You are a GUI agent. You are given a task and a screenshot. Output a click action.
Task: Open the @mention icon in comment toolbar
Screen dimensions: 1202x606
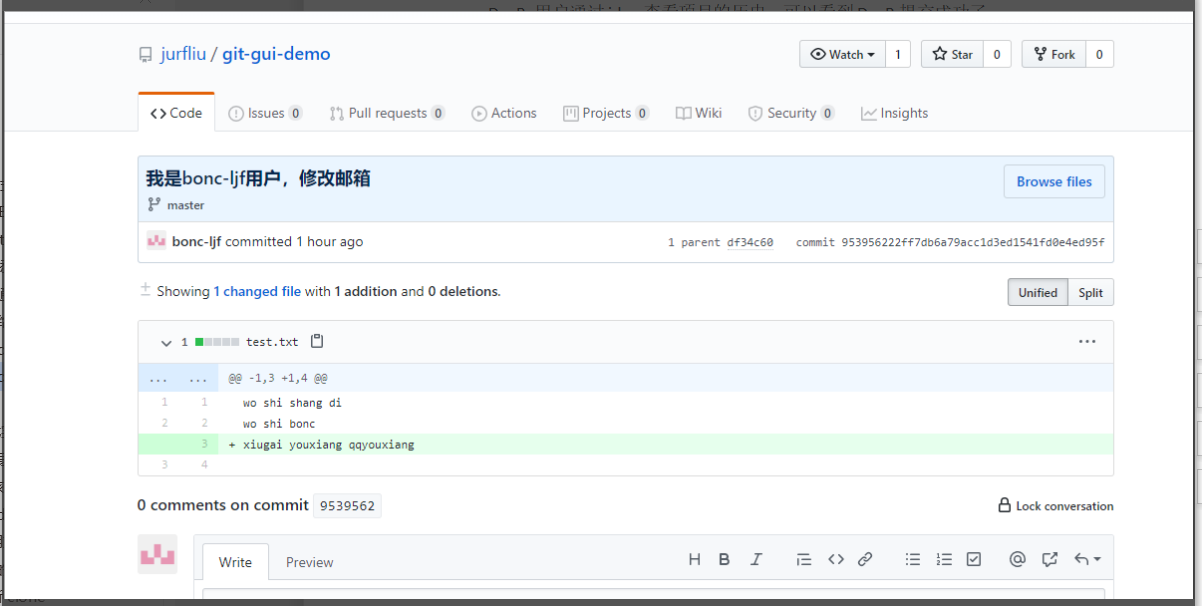(x=1017, y=559)
